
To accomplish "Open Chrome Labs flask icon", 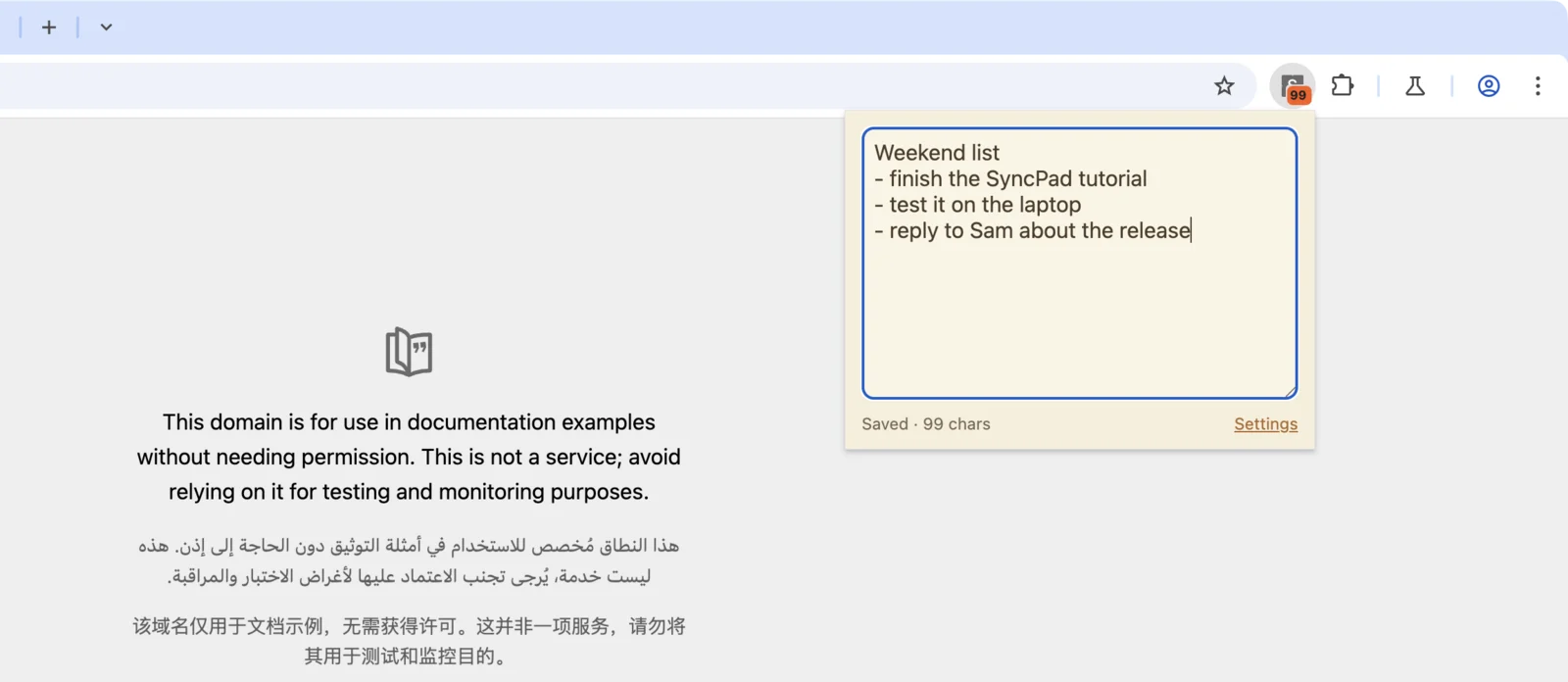I will point(1415,86).
